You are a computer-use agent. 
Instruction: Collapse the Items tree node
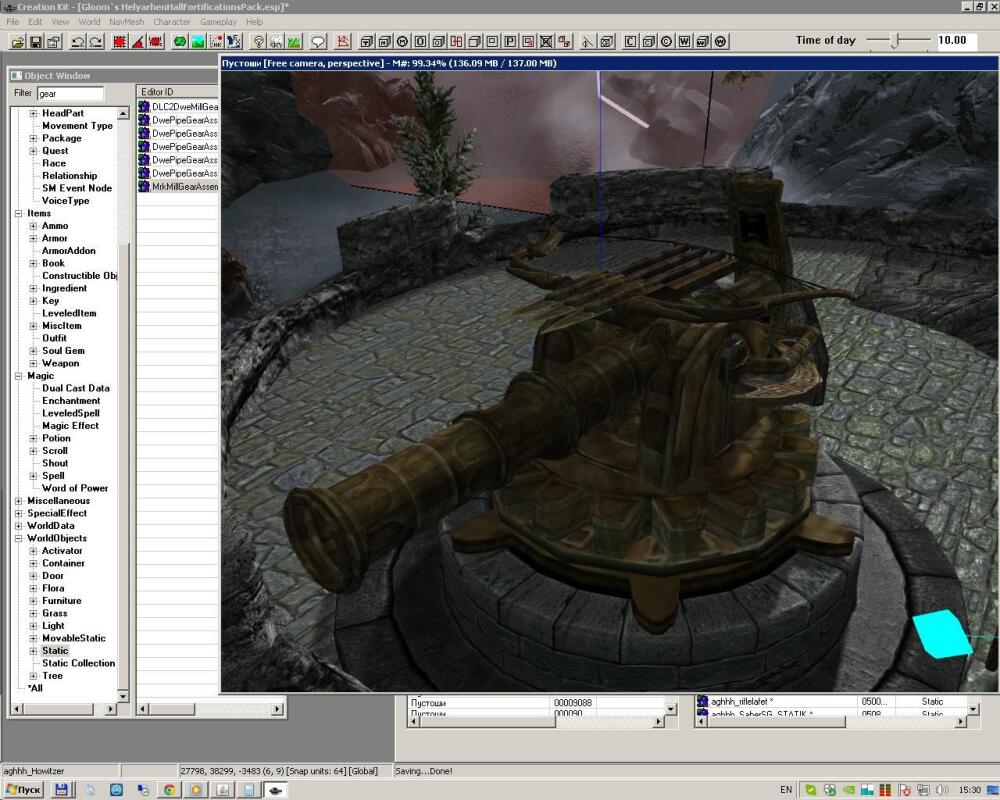pos(18,213)
